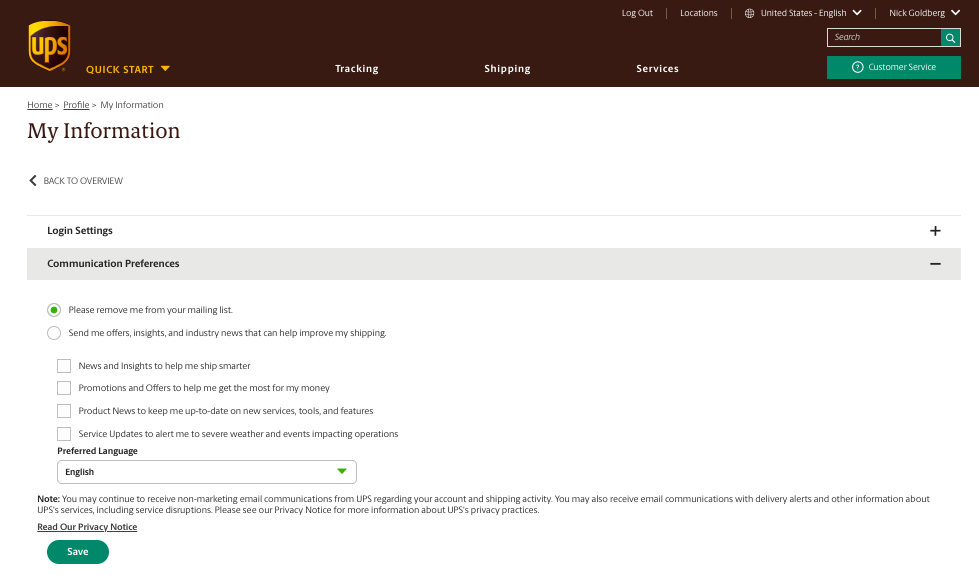Click the Login Settings section header
This screenshot has height=579, width=979.
tap(493, 231)
